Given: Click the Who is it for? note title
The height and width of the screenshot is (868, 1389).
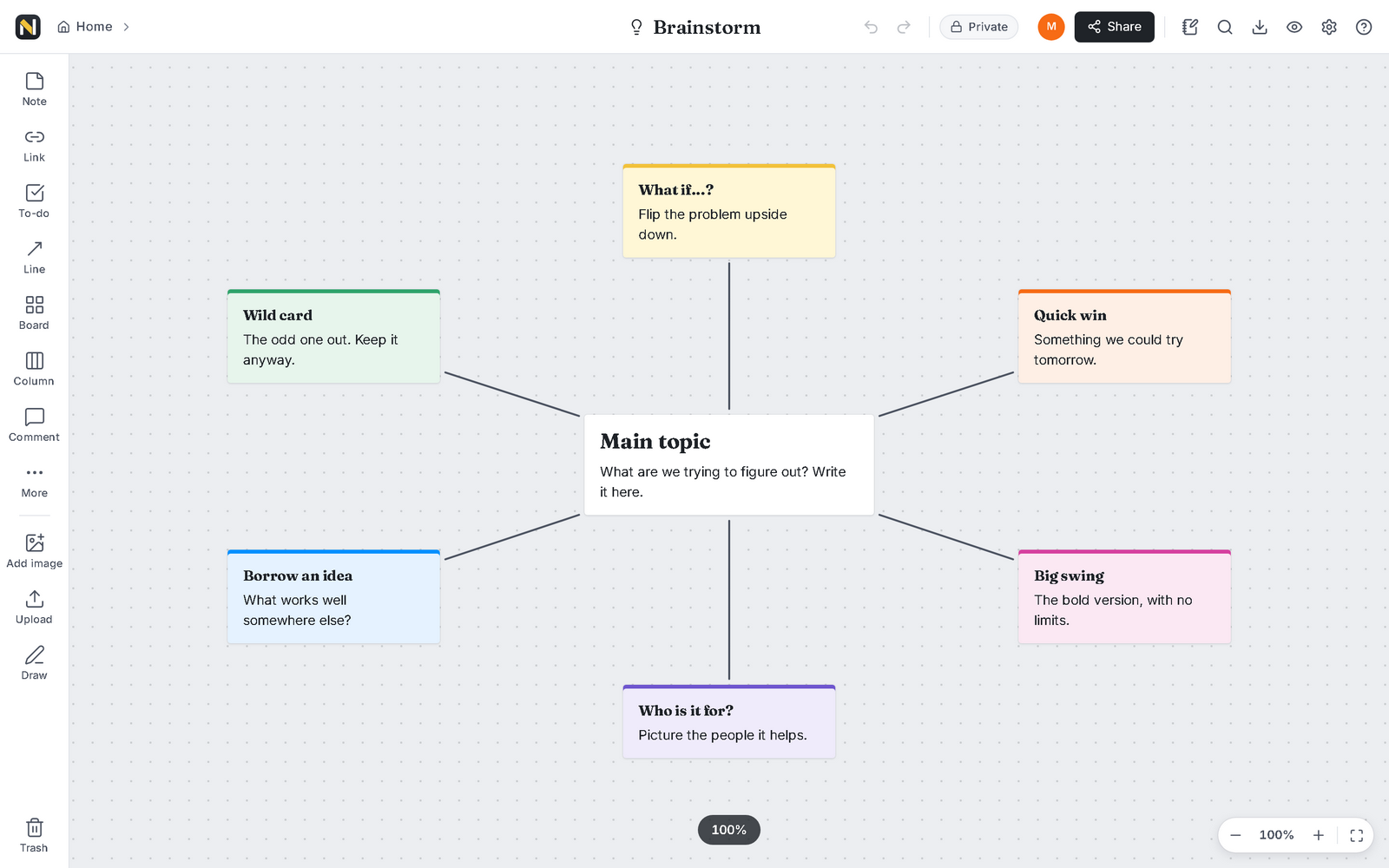Looking at the screenshot, I should point(686,710).
